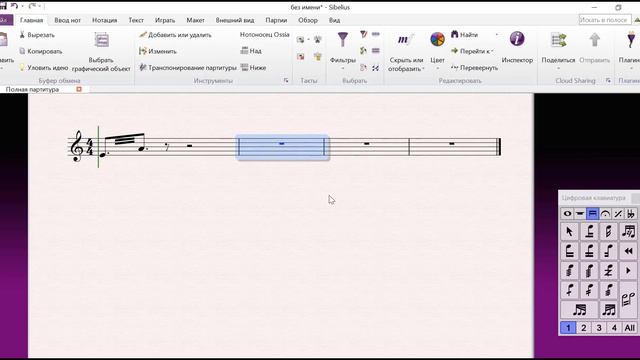Viewport: 640px width, 360px height.
Task: Open the Note Input (Ввод нот) tab
Action: [x=68, y=20]
